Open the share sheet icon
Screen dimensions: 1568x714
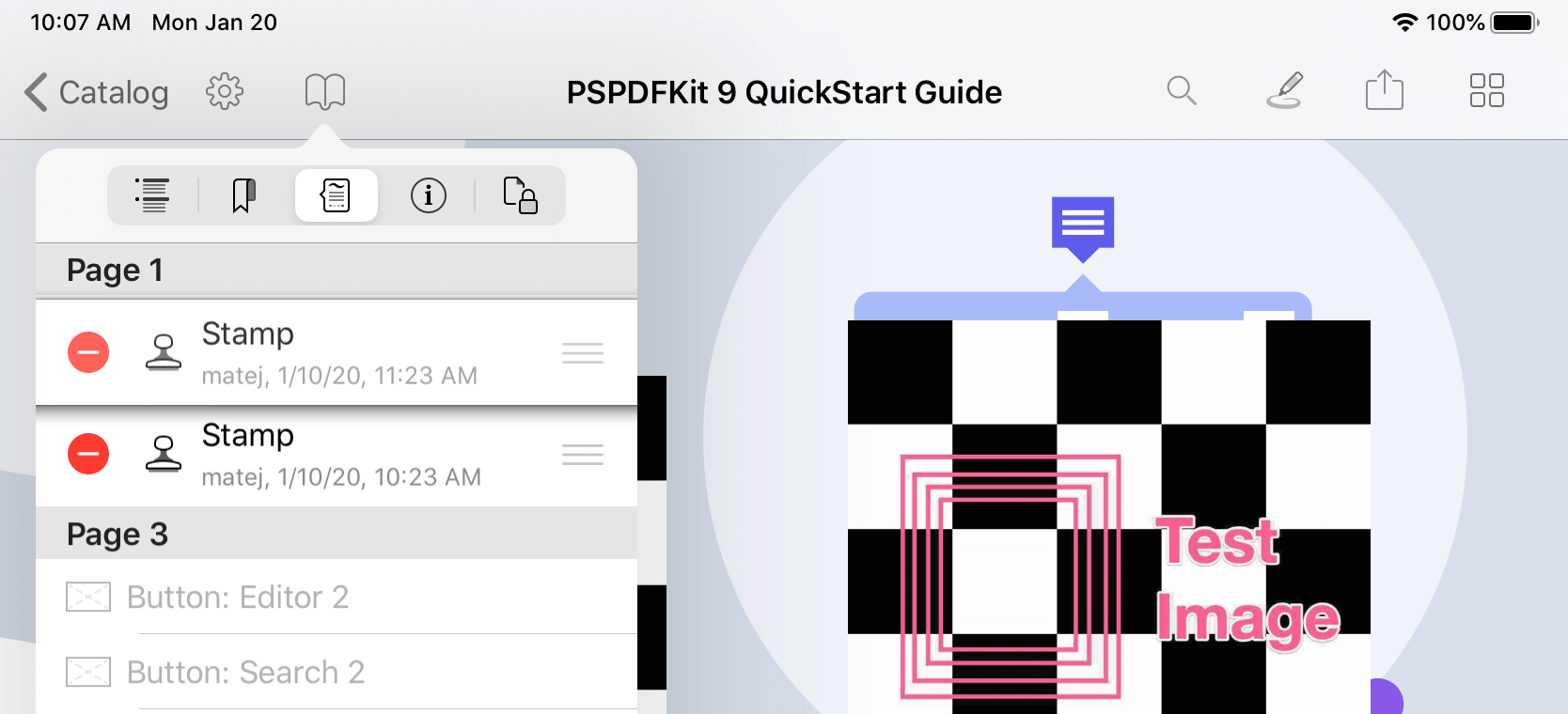[1384, 91]
